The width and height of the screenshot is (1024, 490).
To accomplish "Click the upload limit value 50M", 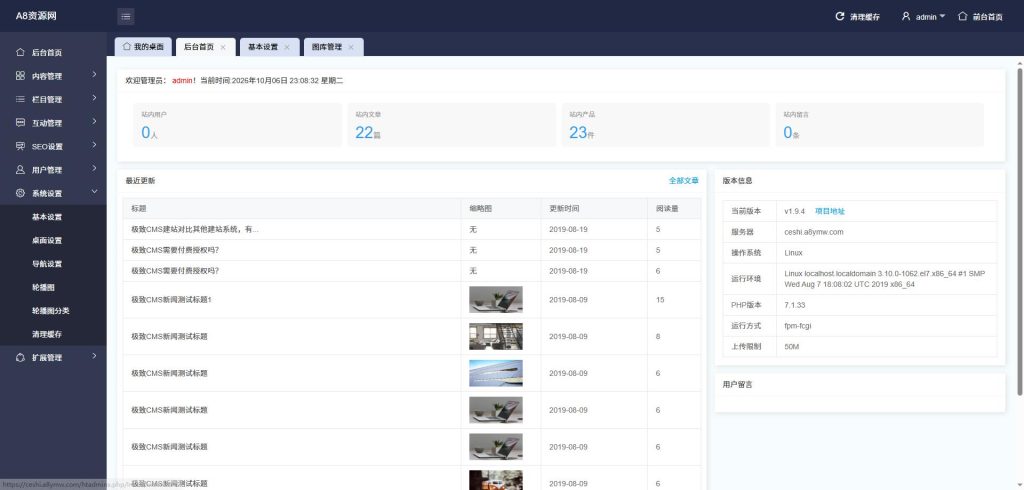I will (x=792, y=346).
